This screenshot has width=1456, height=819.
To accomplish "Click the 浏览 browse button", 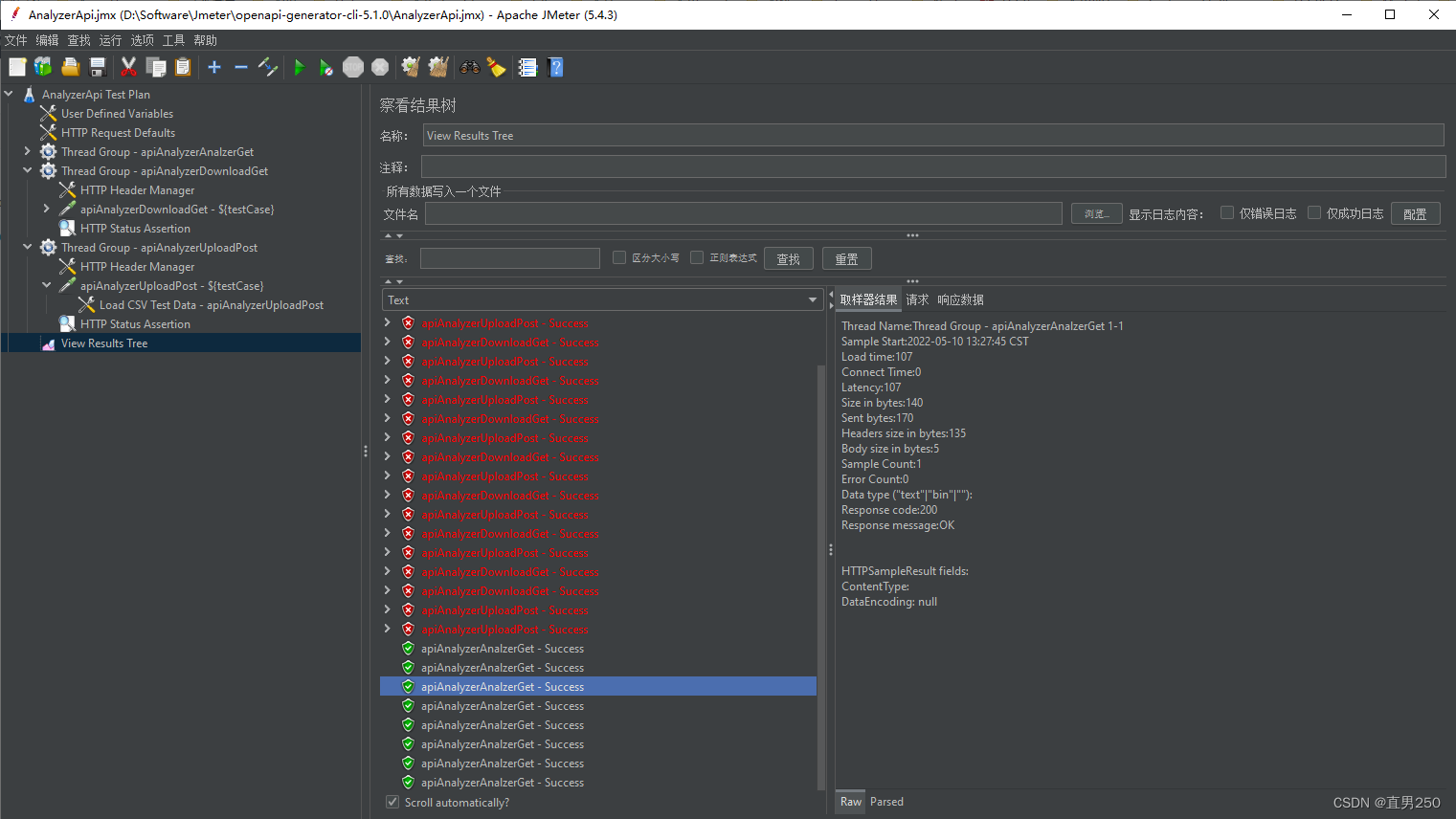I will tap(1096, 213).
